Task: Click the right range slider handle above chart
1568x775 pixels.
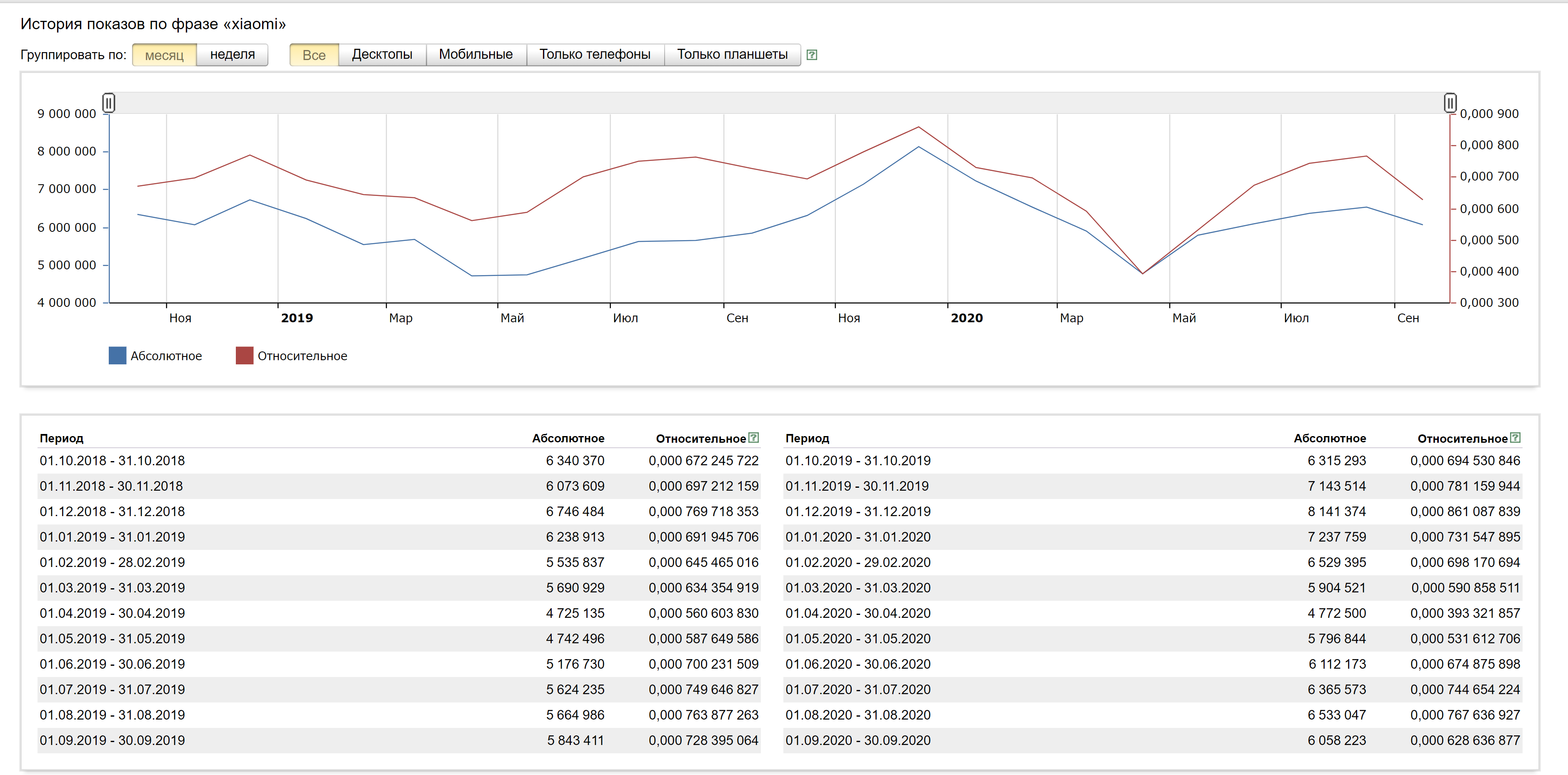Action: (1450, 103)
